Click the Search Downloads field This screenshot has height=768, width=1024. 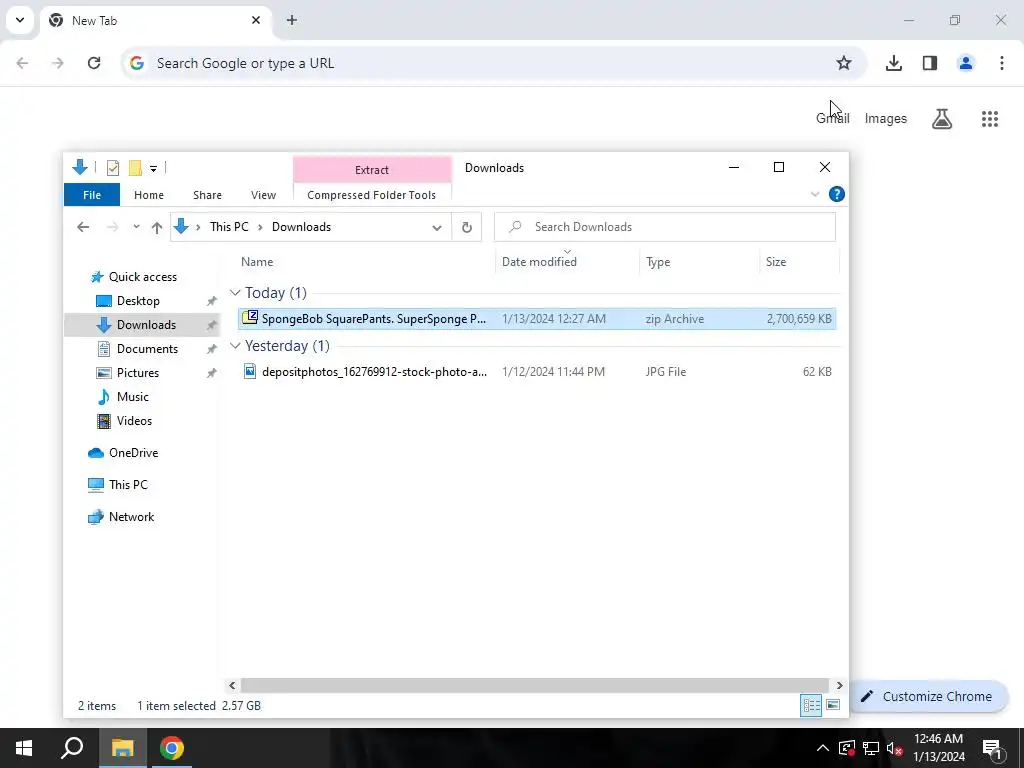pyautogui.click(x=665, y=227)
